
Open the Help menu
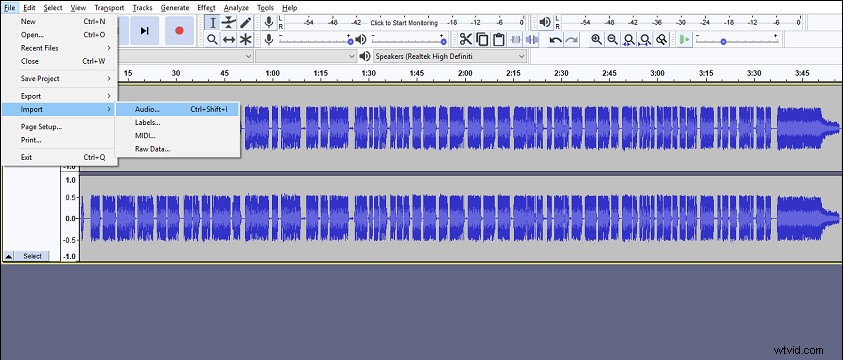pyautogui.click(x=289, y=8)
